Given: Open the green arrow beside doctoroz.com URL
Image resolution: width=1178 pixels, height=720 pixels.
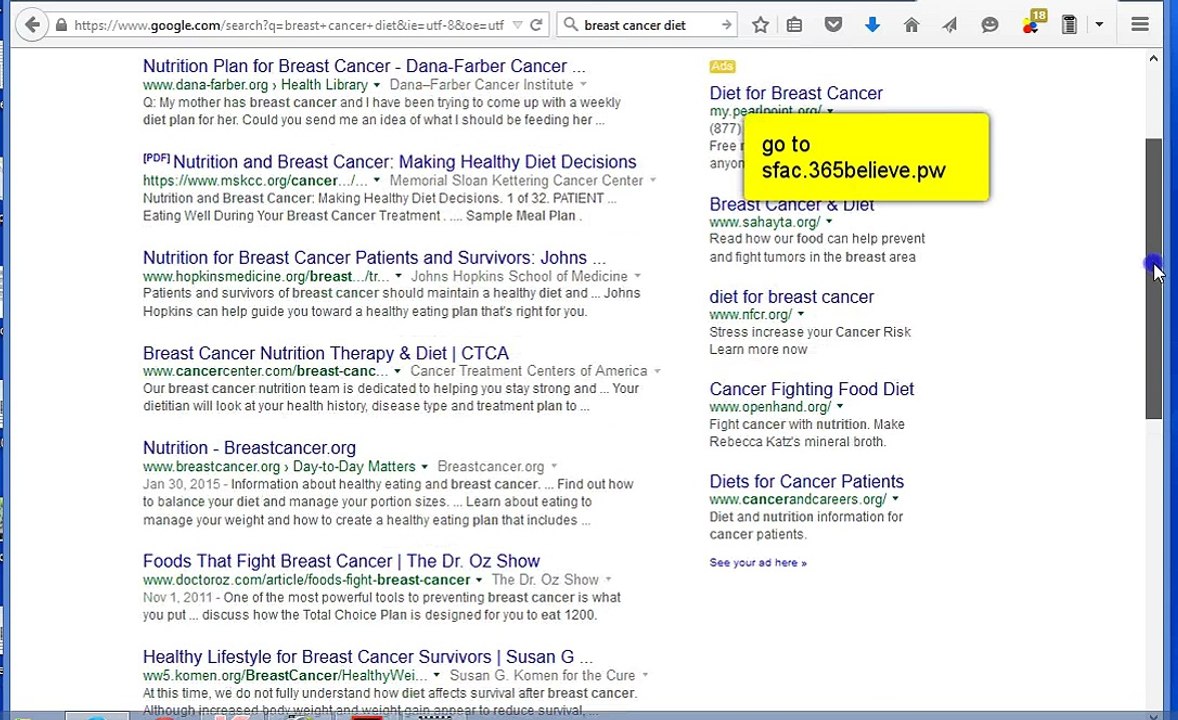Looking at the screenshot, I should click(x=479, y=580).
